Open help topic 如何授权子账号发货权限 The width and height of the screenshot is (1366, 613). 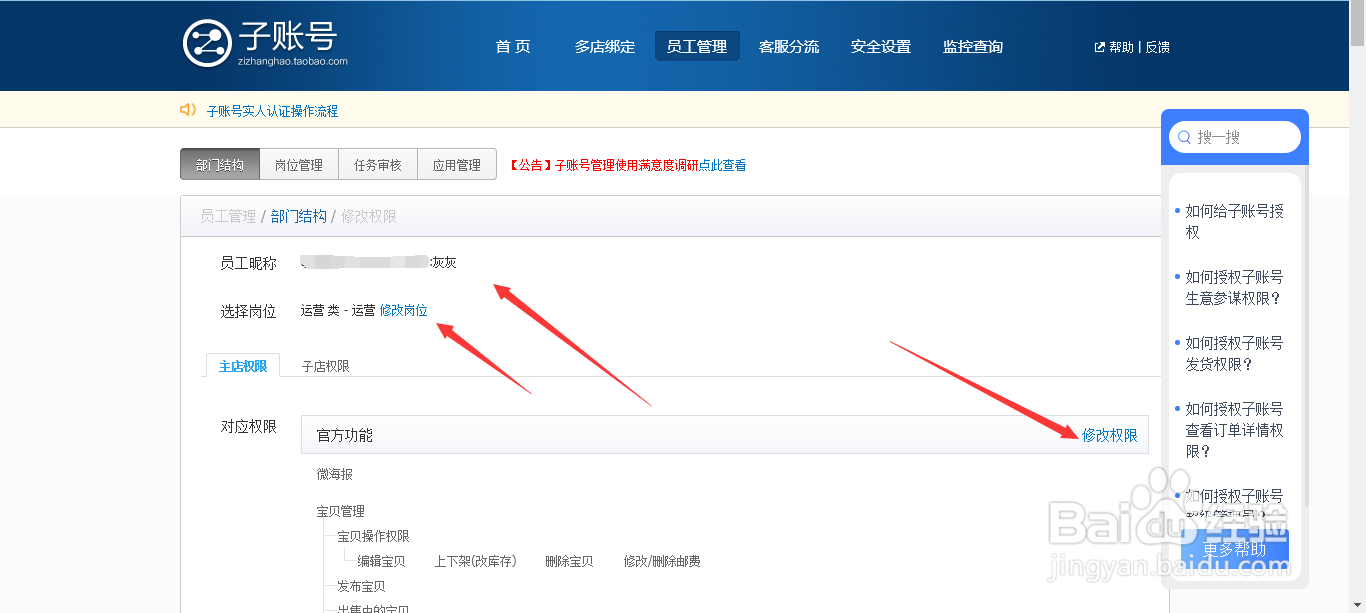pyautogui.click(x=1235, y=353)
